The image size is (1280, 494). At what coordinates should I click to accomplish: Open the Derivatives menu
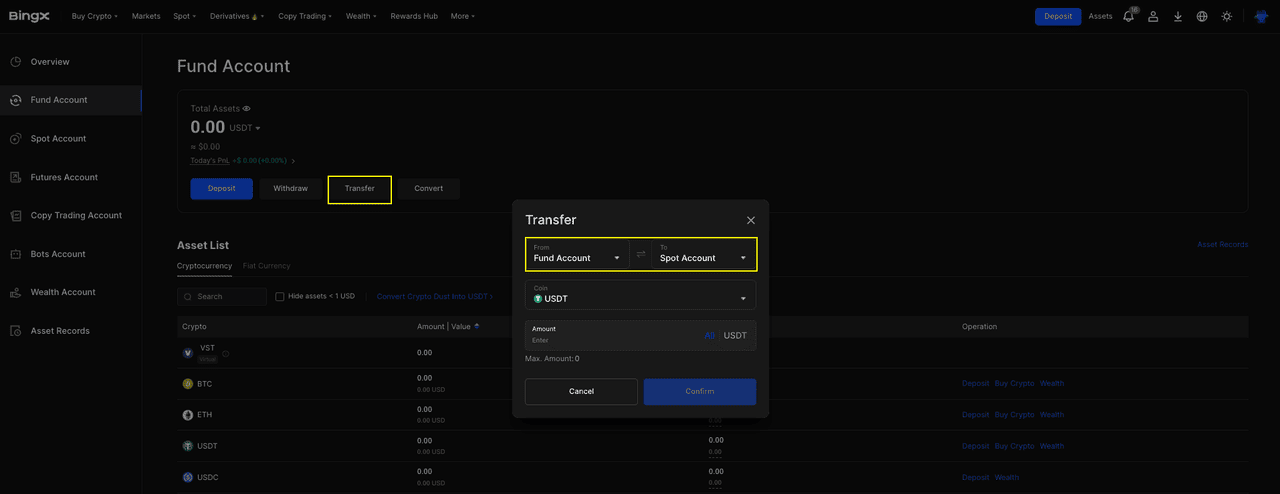(x=231, y=16)
